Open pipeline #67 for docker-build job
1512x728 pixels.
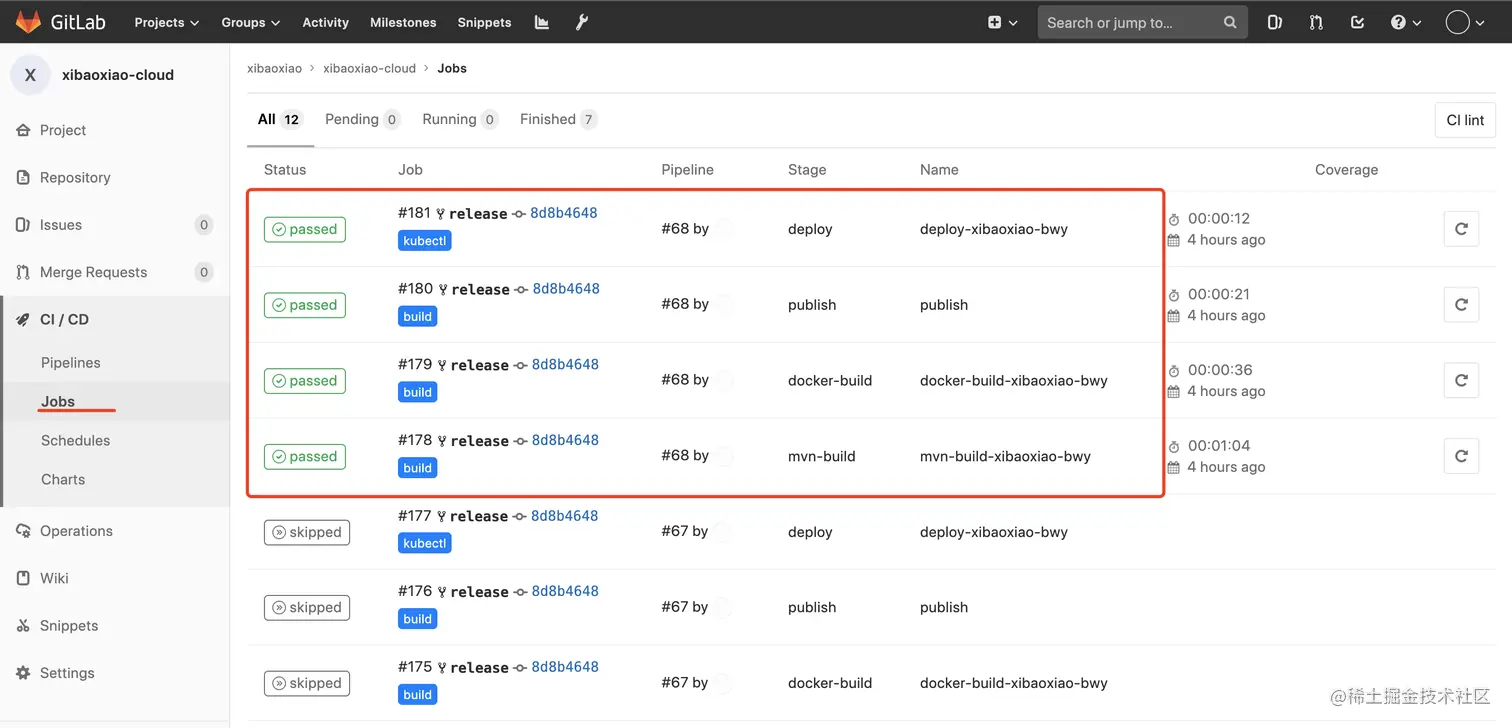pos(675,683)
